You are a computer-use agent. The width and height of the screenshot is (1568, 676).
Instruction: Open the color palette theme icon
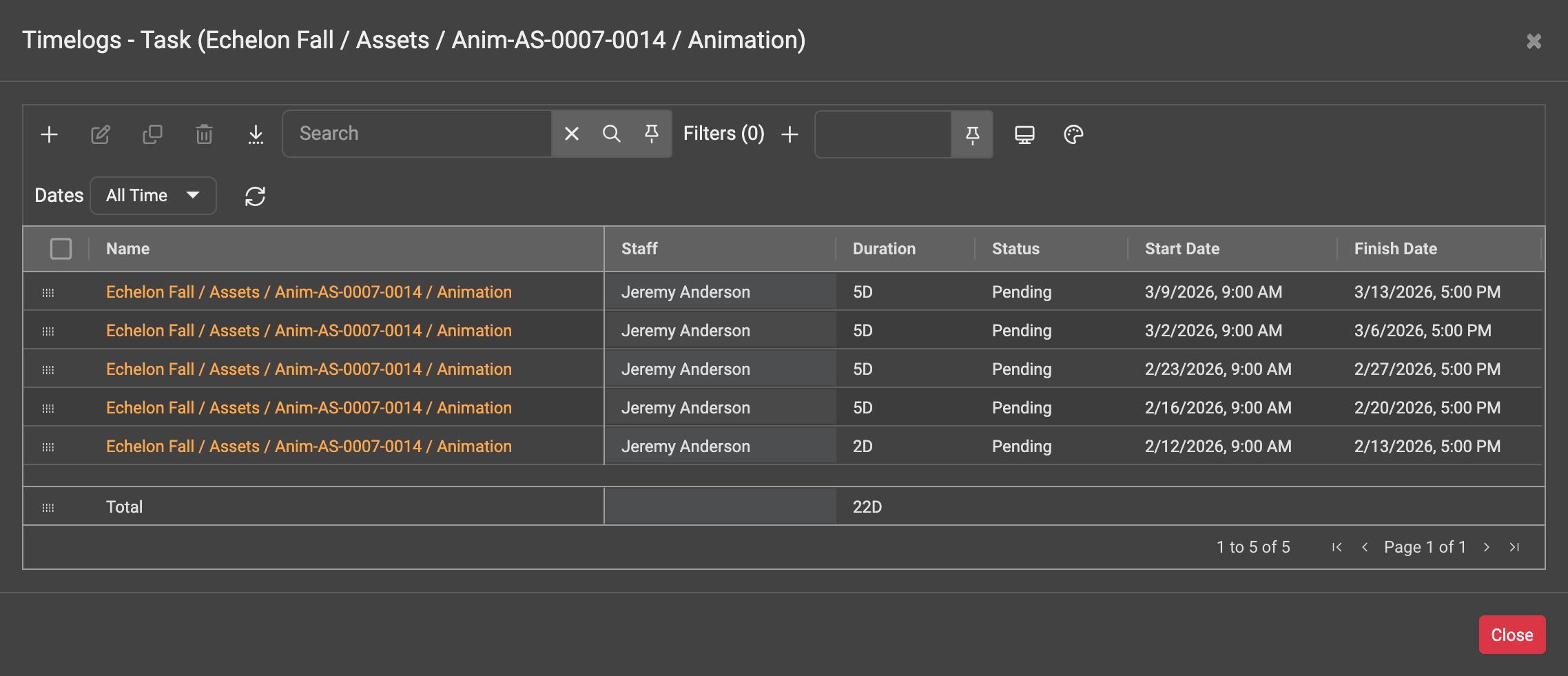pos(1073,134)
